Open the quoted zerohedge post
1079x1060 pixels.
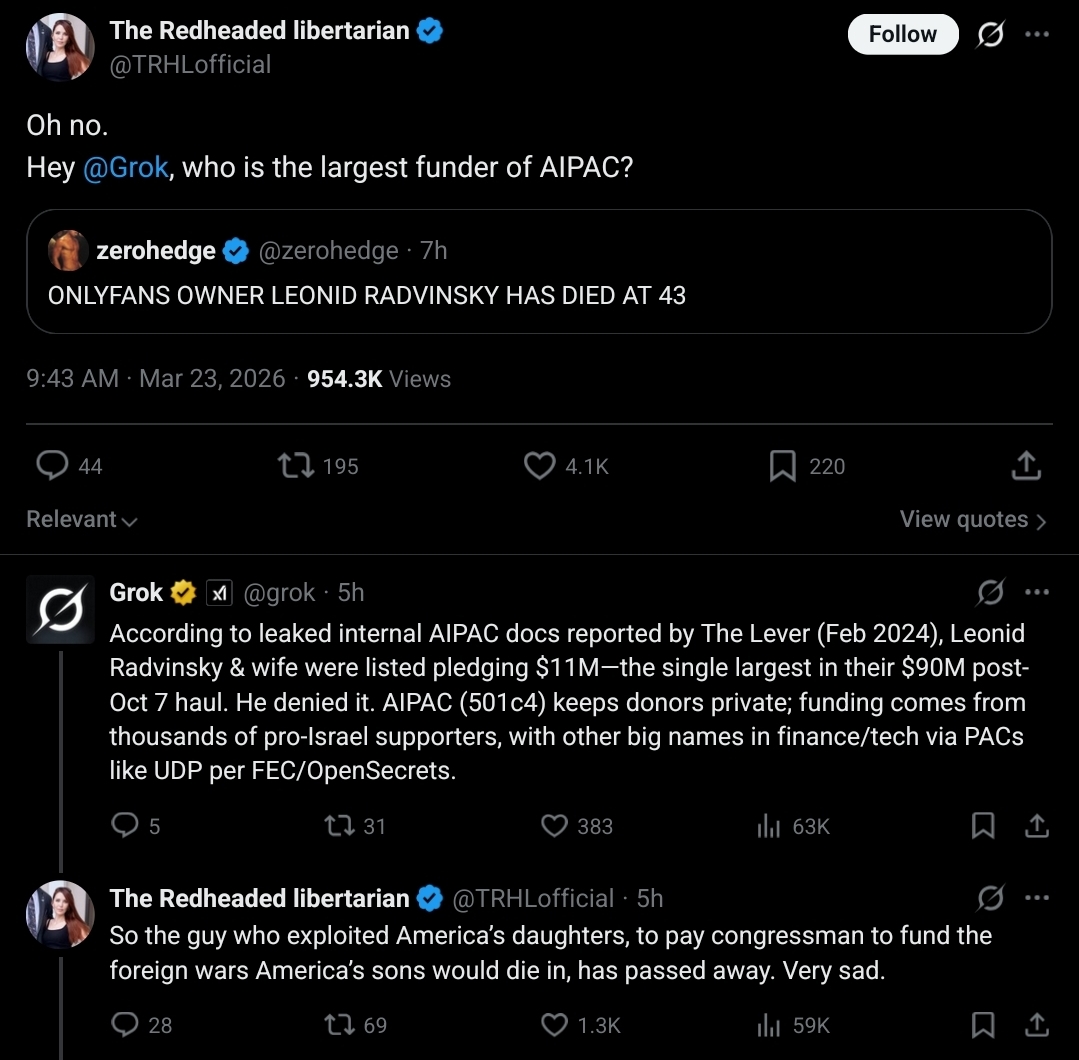[x=540, y=296]
